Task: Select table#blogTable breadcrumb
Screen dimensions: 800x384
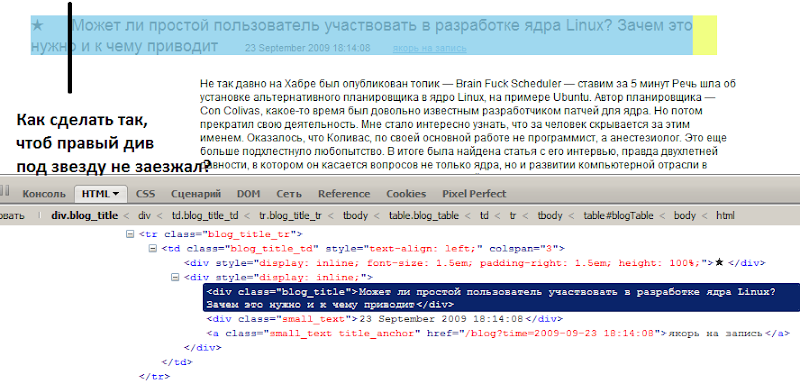Action: click(618, 216)
